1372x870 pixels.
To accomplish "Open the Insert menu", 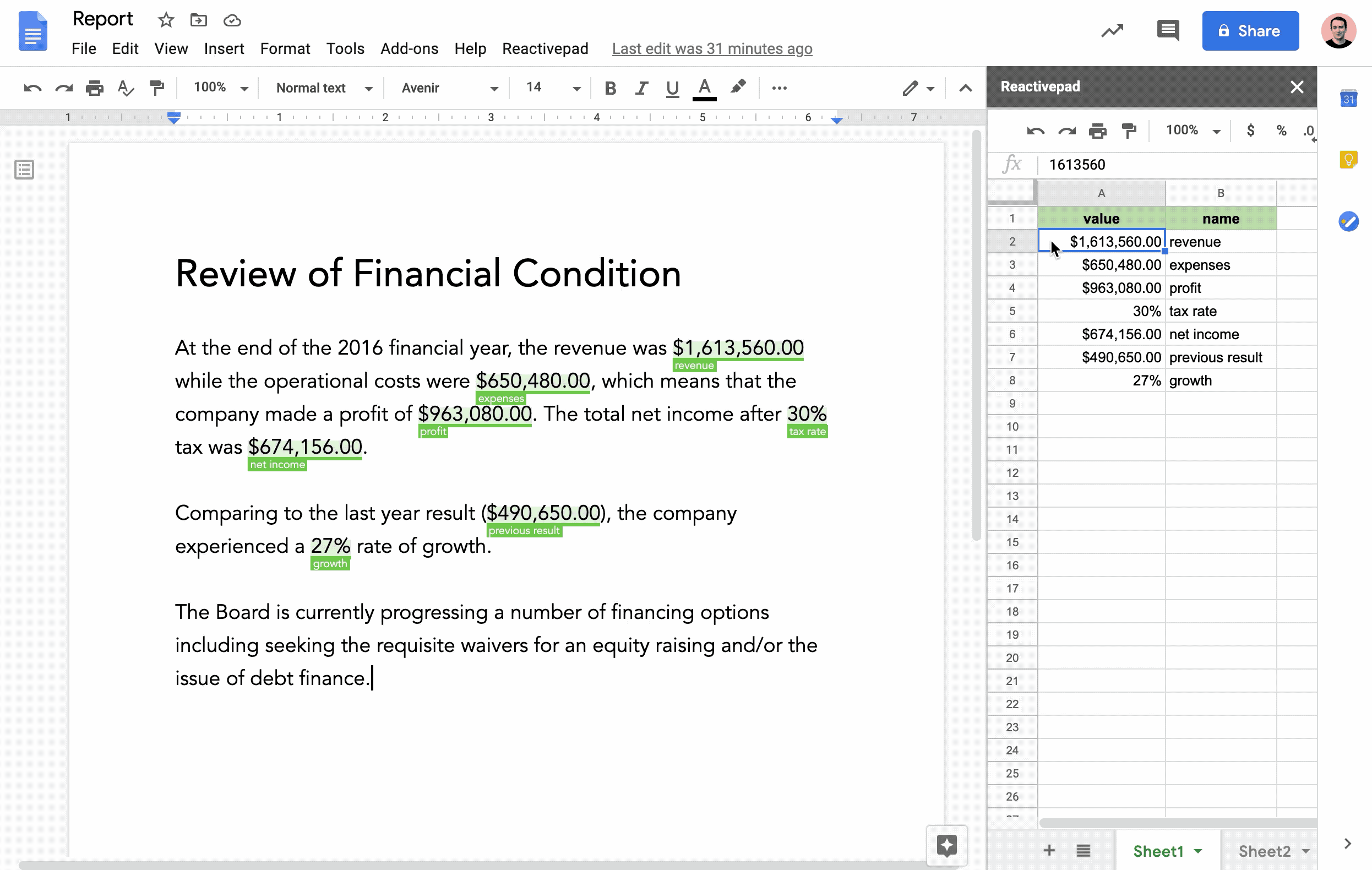I will pyautogui.click(x=224, y=49).
